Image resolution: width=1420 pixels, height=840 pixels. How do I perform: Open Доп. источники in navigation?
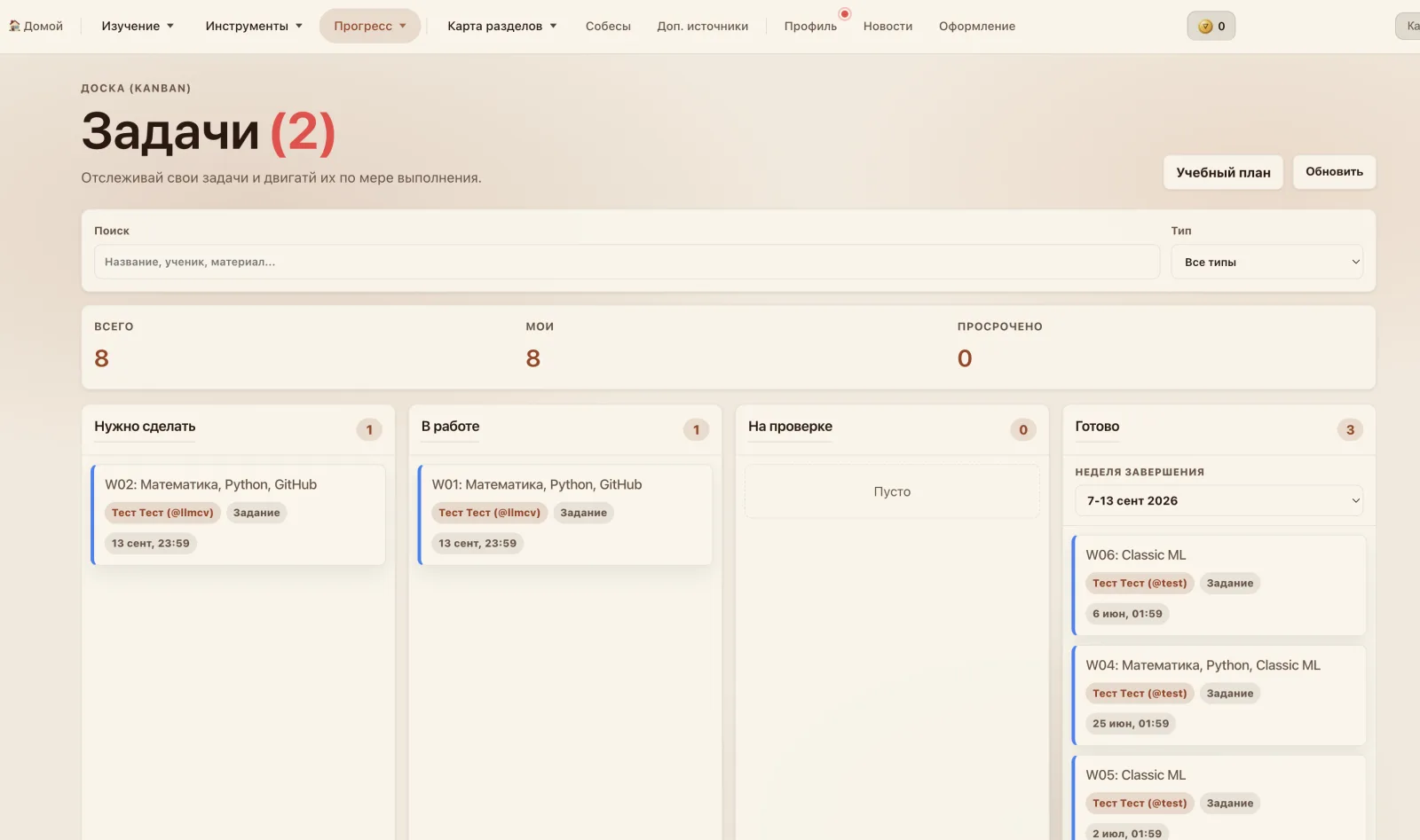coord(702,26)
